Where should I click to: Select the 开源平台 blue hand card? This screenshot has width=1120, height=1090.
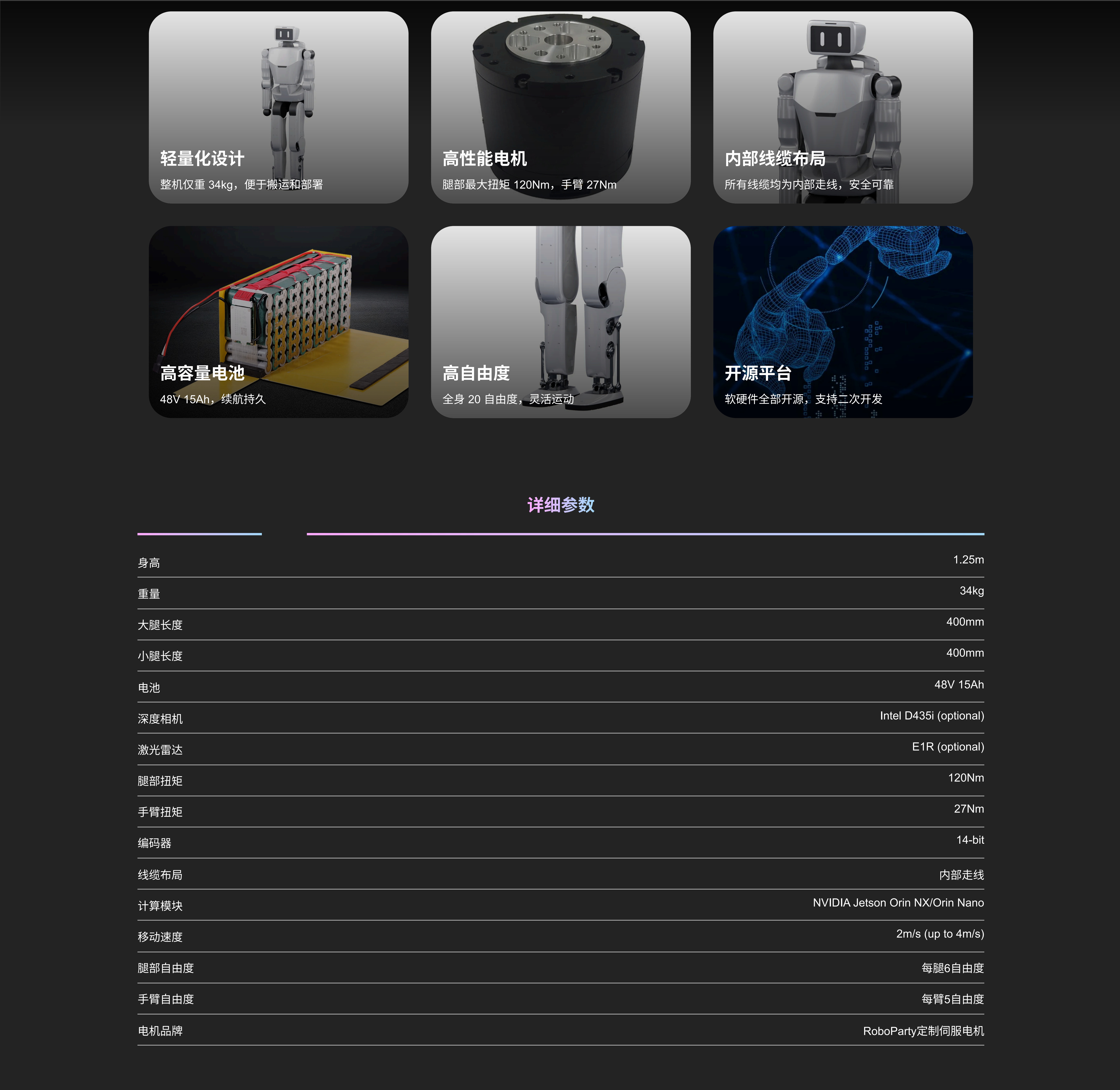(x=842, y=322)
